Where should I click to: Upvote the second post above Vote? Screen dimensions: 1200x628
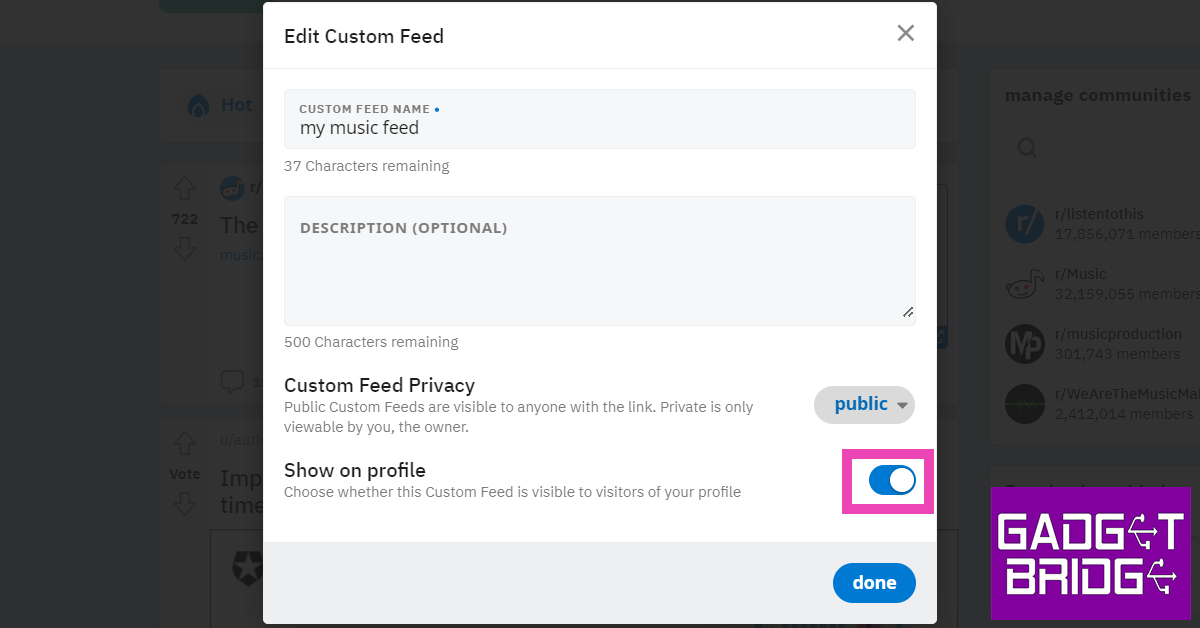[185, 443]
